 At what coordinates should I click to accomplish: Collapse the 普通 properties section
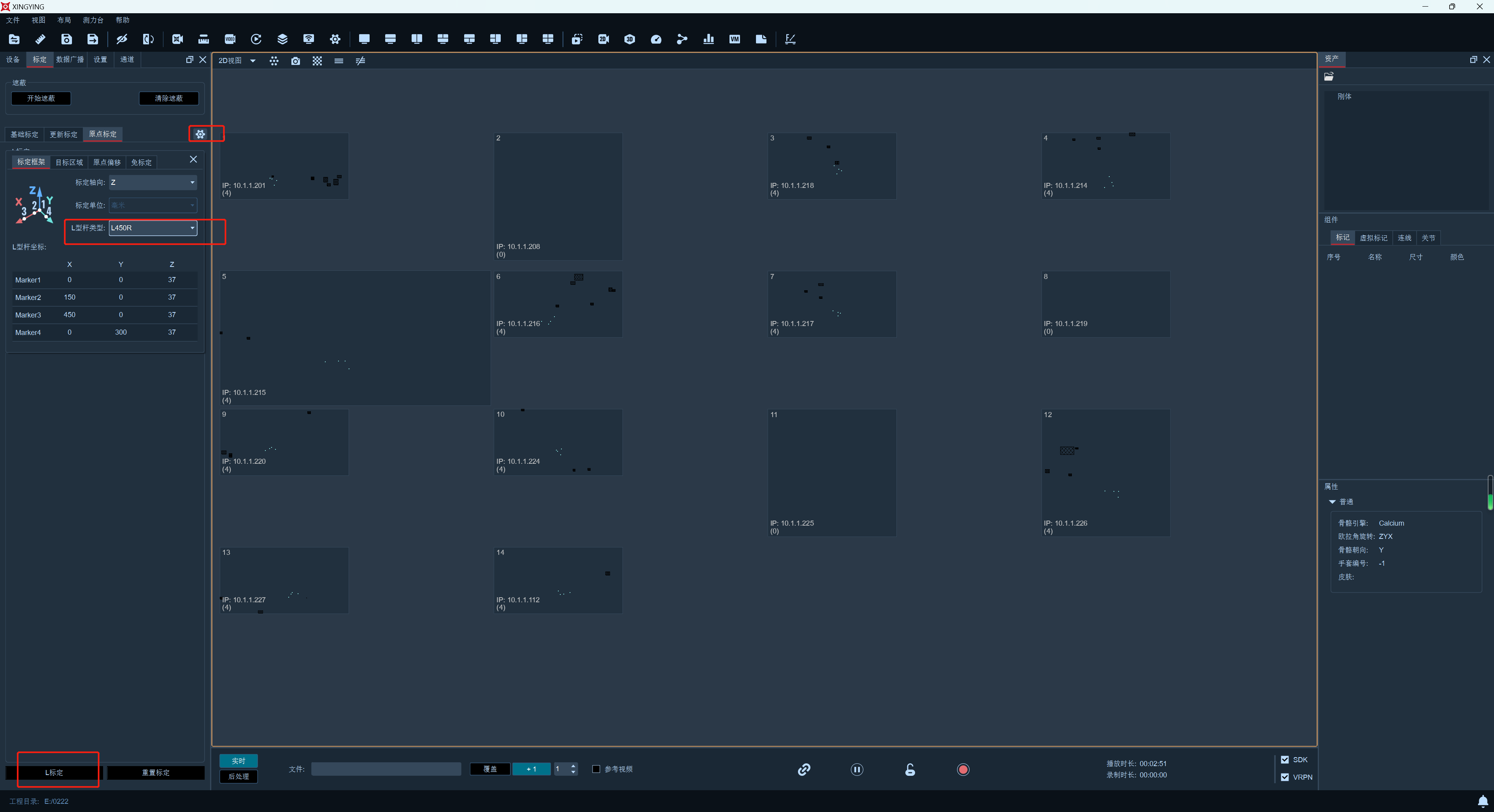[x=1332, y=502]
